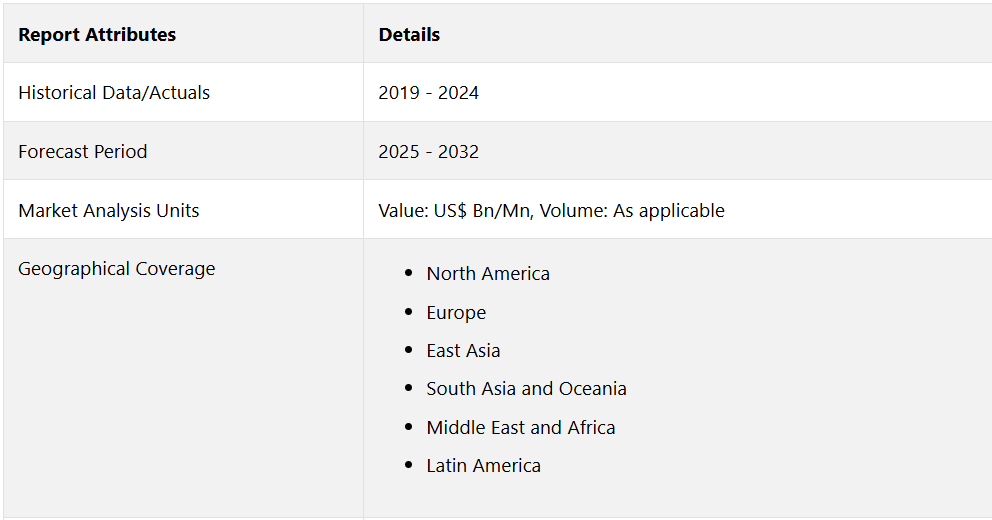Click the Latin America list item
The height and width of the screenshot is (520, 992).
pos(483,466)
